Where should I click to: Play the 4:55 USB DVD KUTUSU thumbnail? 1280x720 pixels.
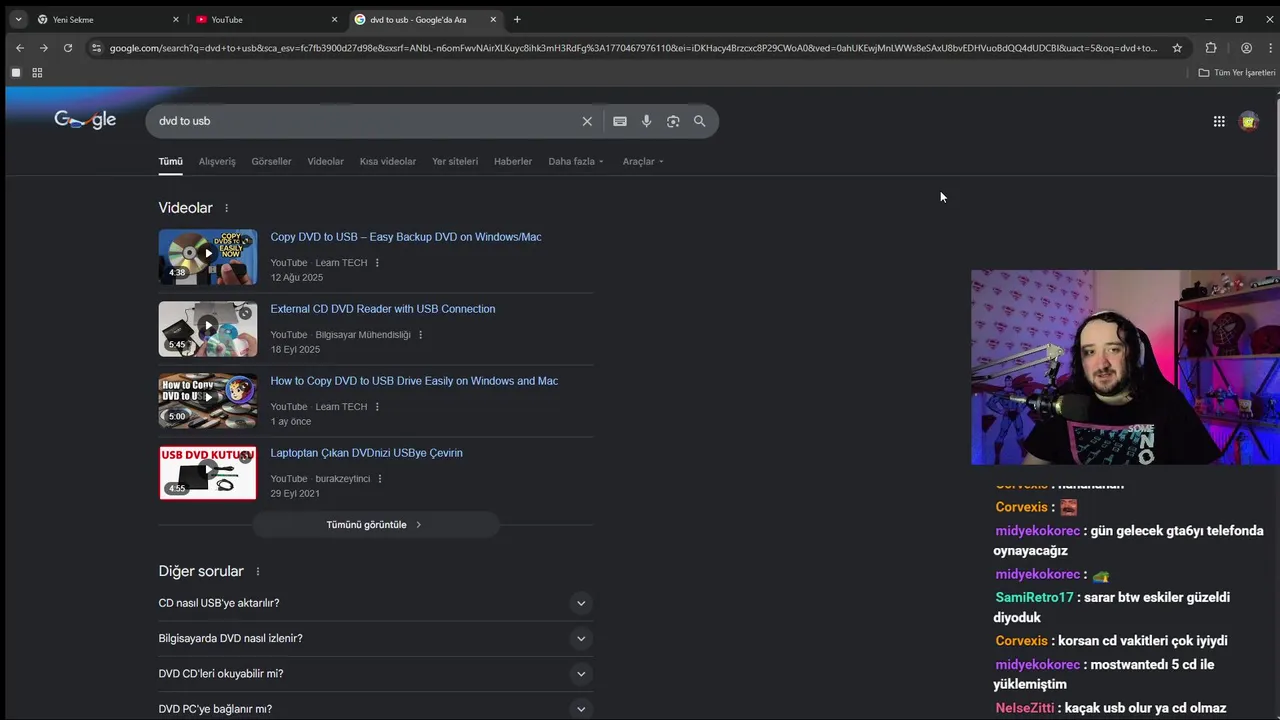pos(208,473)
